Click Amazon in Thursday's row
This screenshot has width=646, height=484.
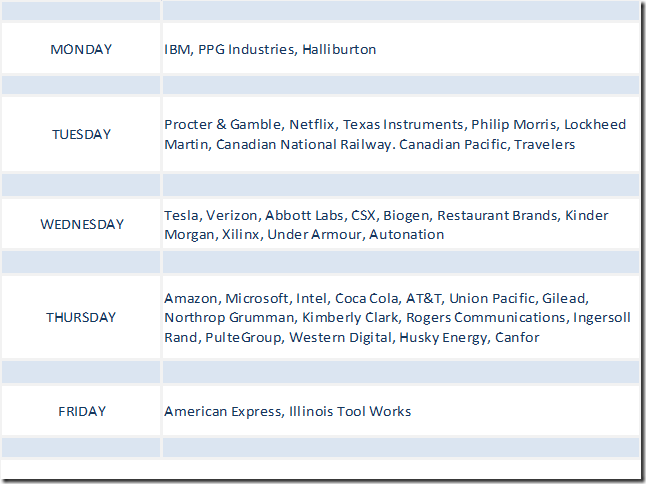(x=190, y=298)
